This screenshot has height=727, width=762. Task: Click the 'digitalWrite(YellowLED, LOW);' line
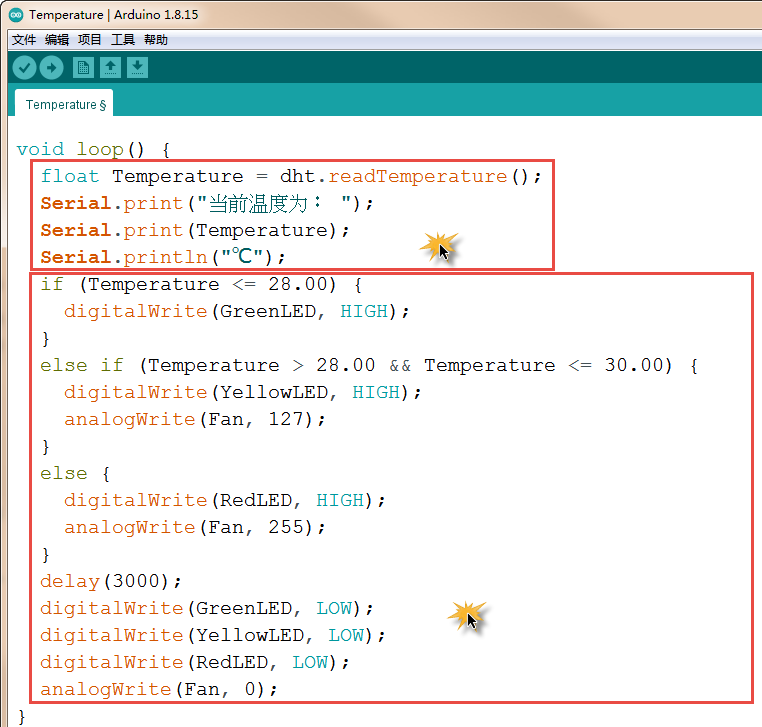(213, 636)
